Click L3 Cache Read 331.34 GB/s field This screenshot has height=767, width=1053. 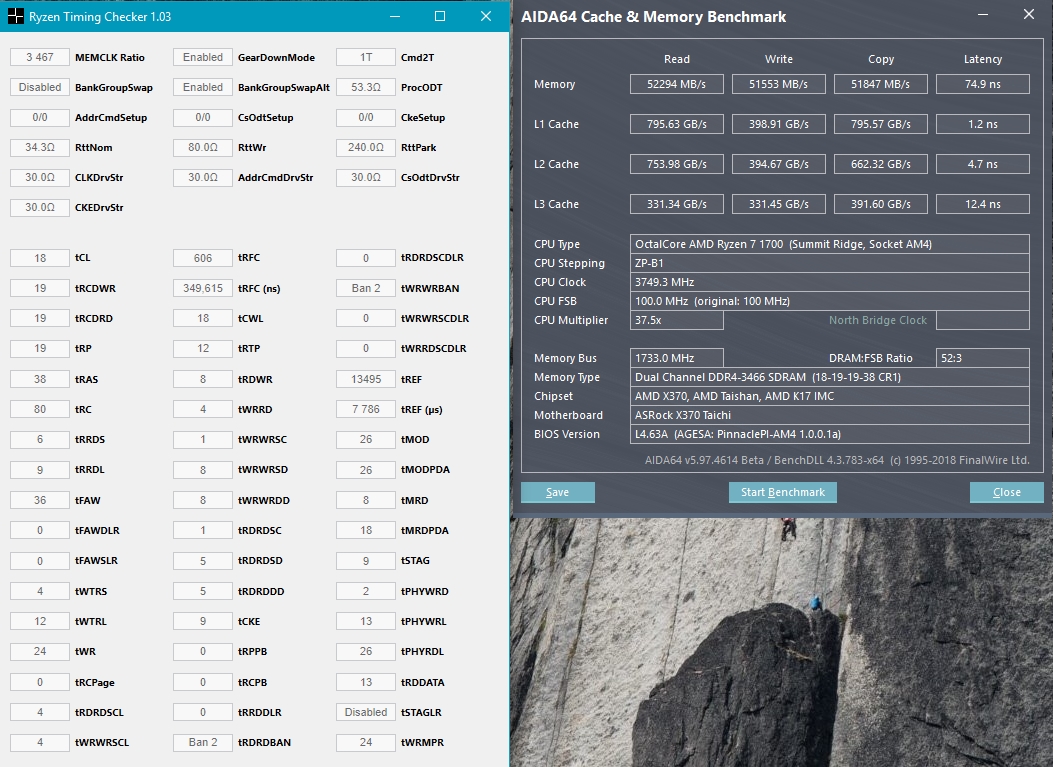point(676,204)
